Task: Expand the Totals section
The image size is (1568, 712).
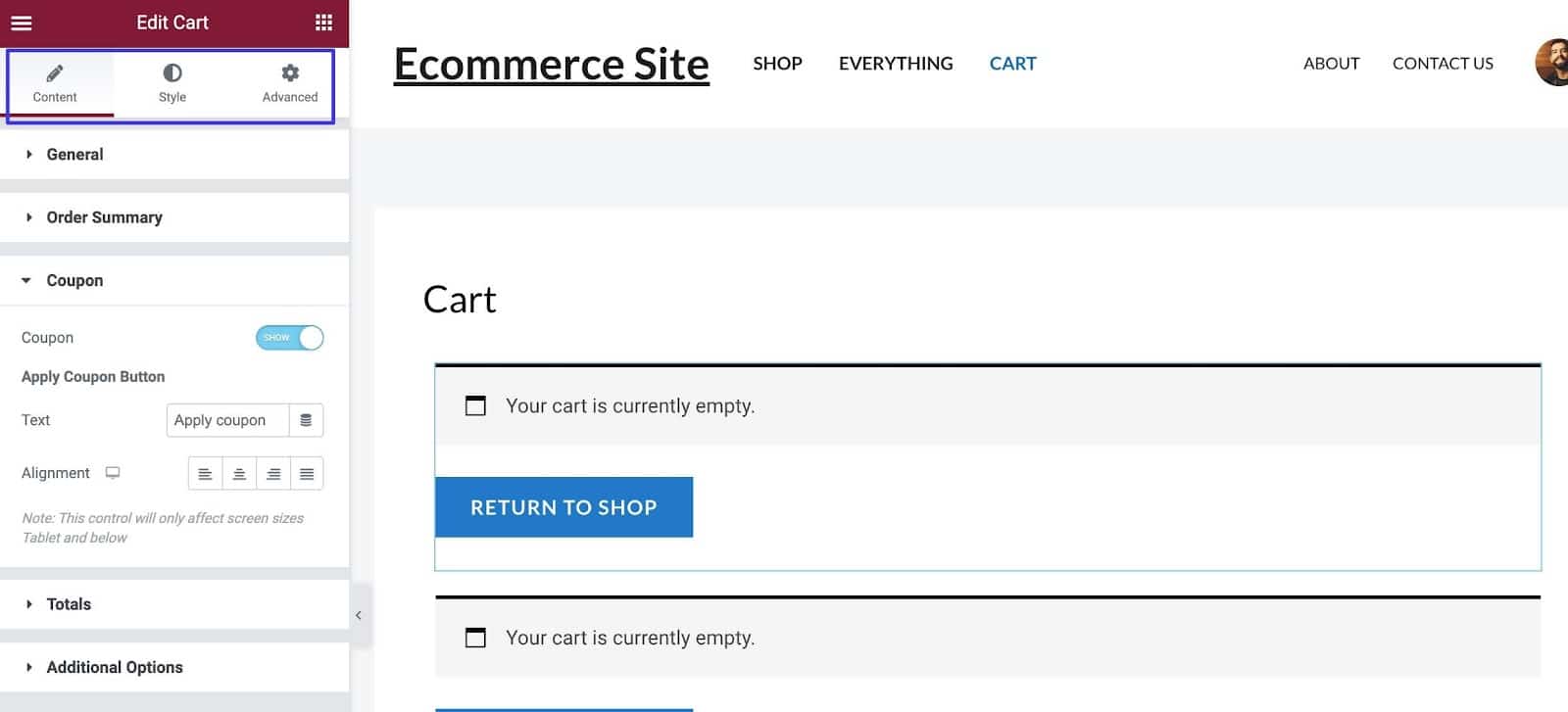Action: (69, 604)
